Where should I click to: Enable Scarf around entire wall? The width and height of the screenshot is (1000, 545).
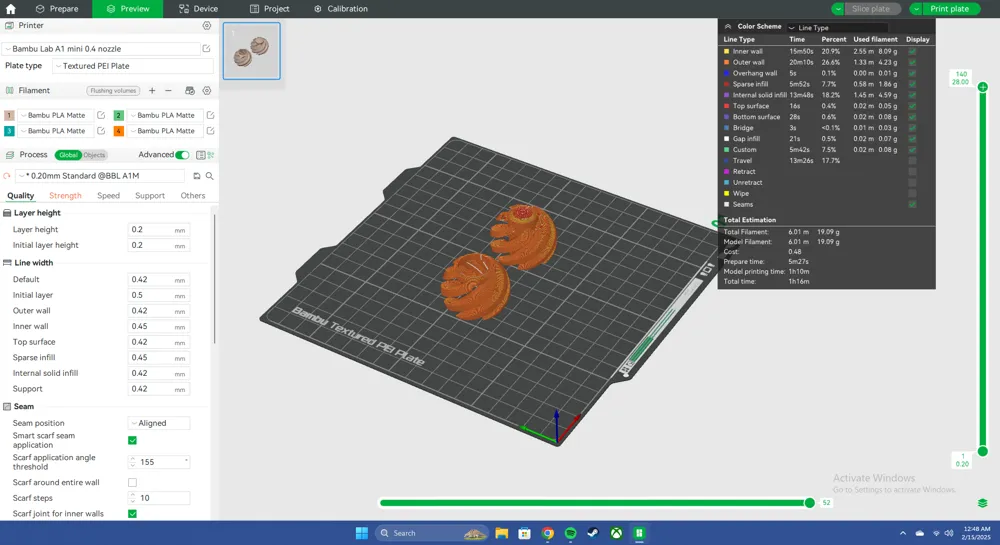133,483
